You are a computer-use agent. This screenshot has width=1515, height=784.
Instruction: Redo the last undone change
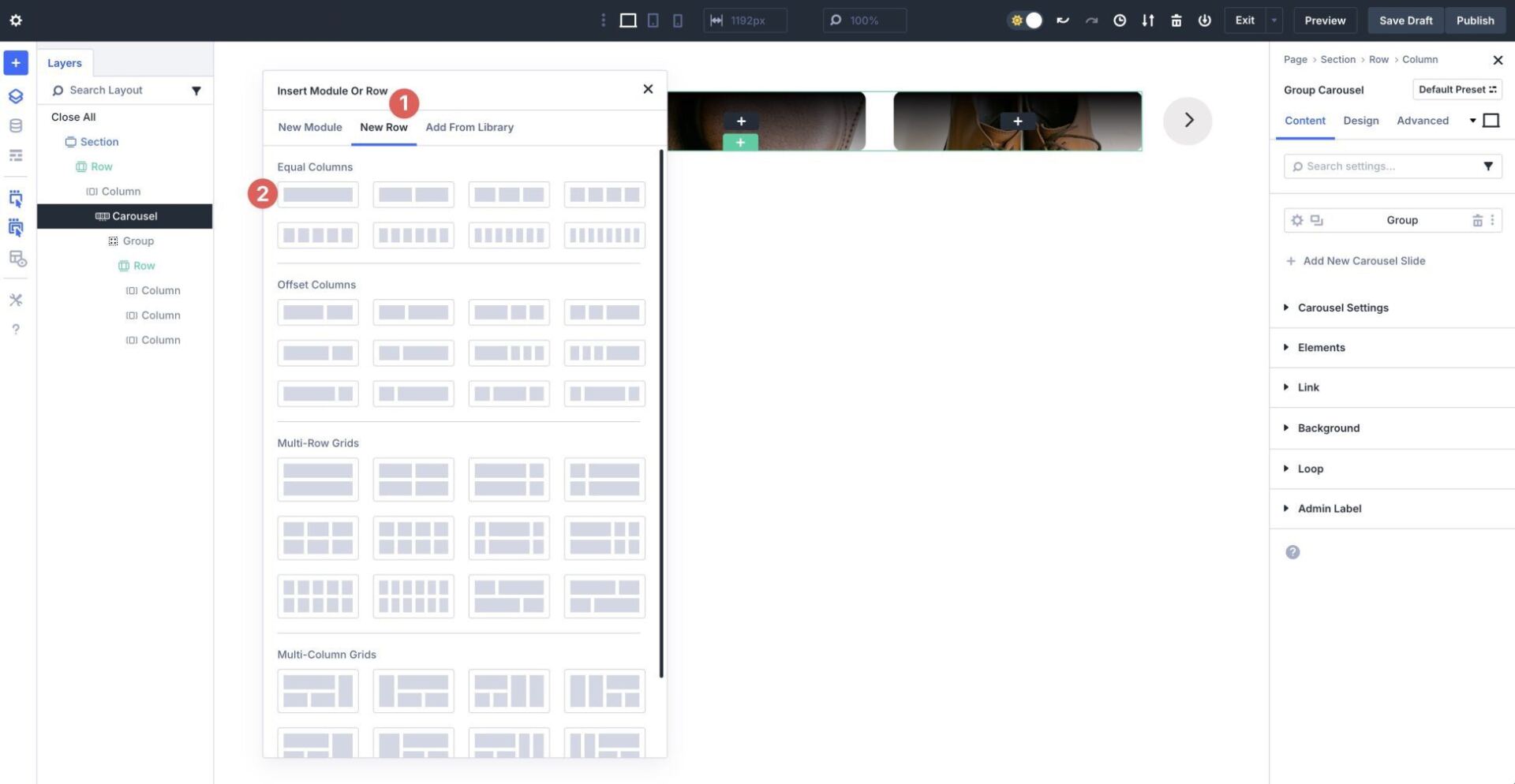click(1092, 21)
